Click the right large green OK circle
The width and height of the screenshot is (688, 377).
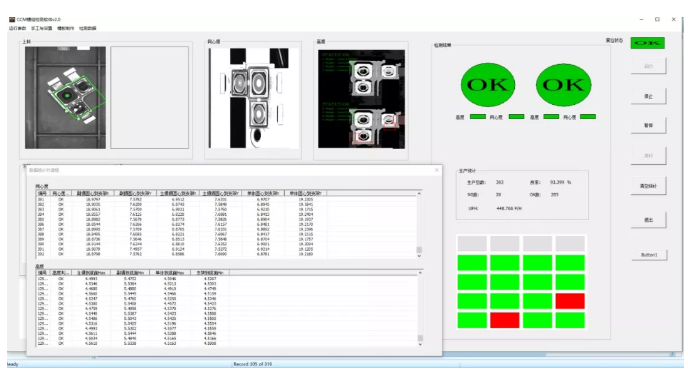563,85
